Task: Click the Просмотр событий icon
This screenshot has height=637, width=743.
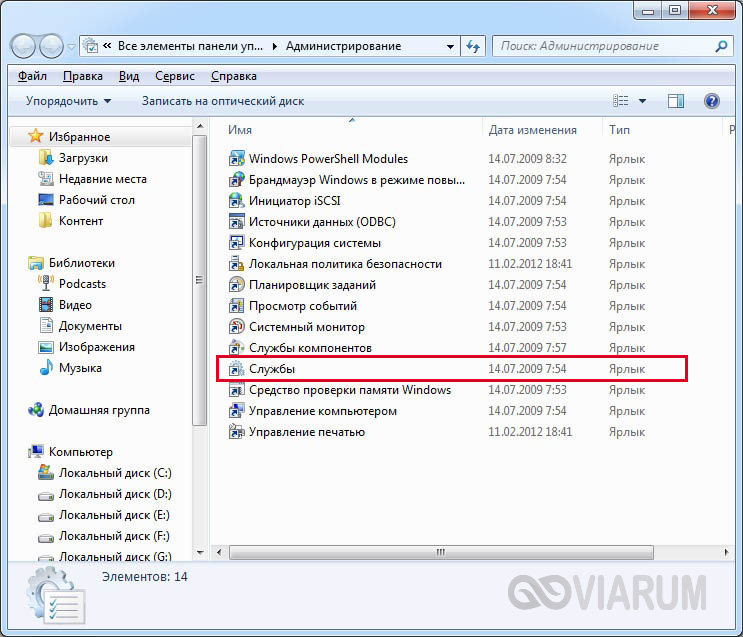Action: click(236, 306)
